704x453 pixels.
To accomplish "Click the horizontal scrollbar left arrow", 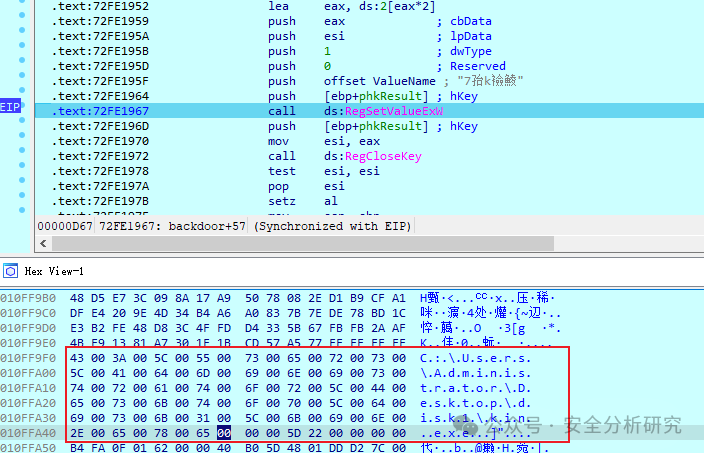I will [x=43, y=243].
